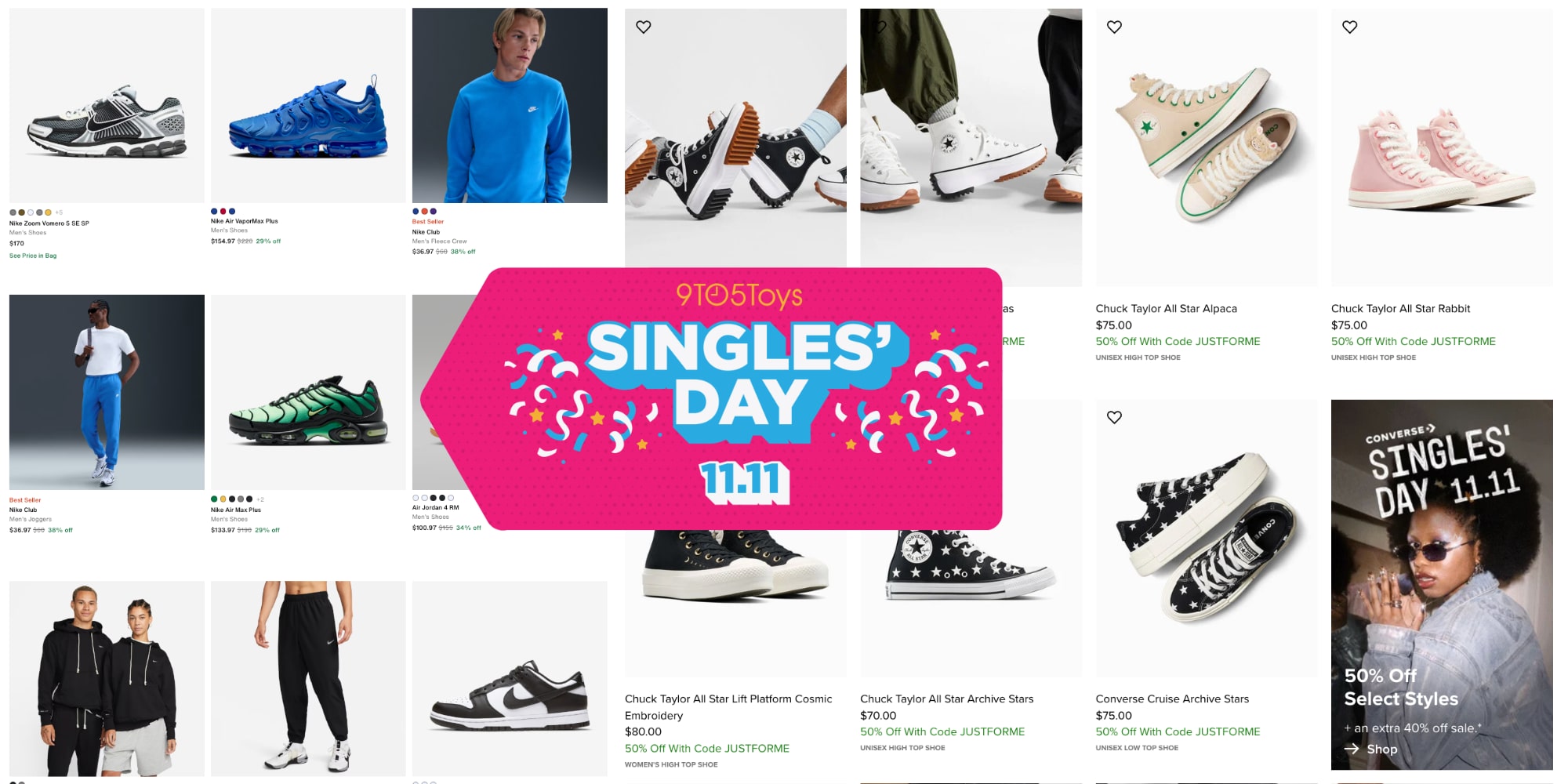This screenshot has width=1568, height=784.
Task: Click the Chuck Taylor All Star Lift Platform Cosmic title
Action: (728, 699)
